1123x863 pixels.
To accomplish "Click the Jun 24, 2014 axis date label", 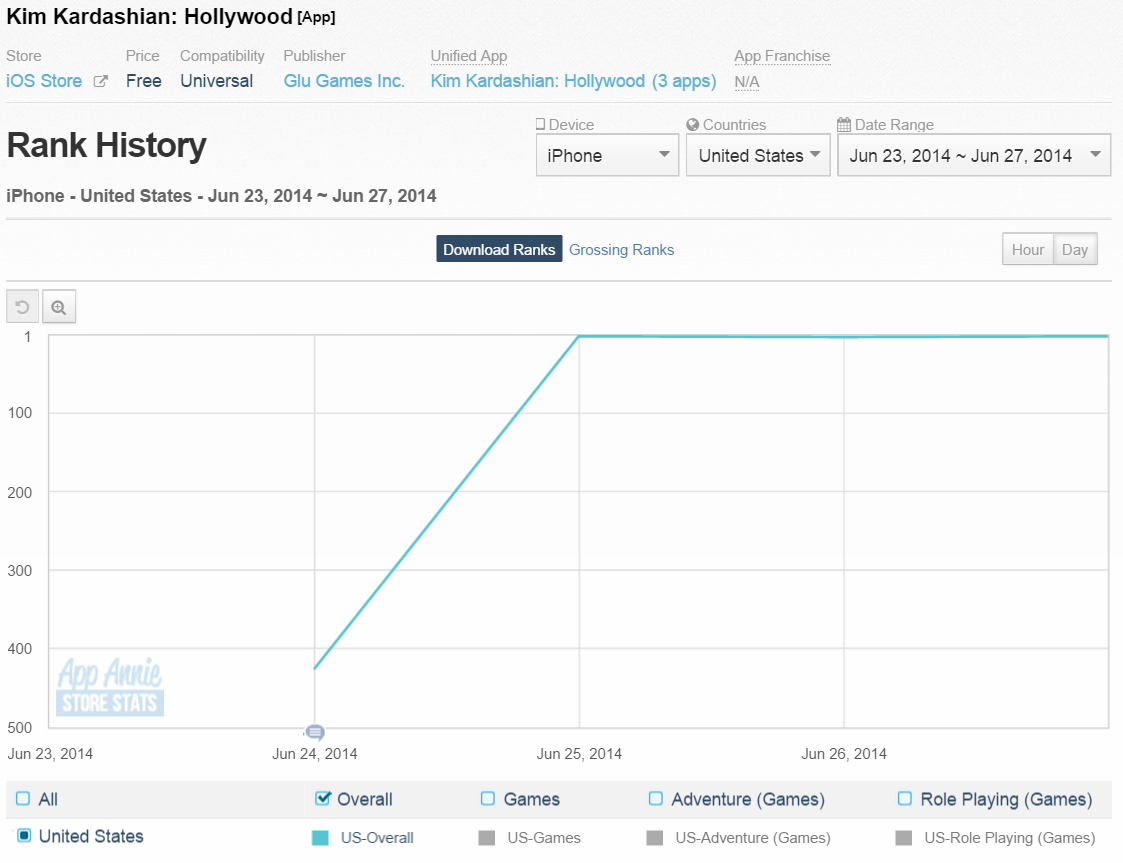I will tap(314, 753).
